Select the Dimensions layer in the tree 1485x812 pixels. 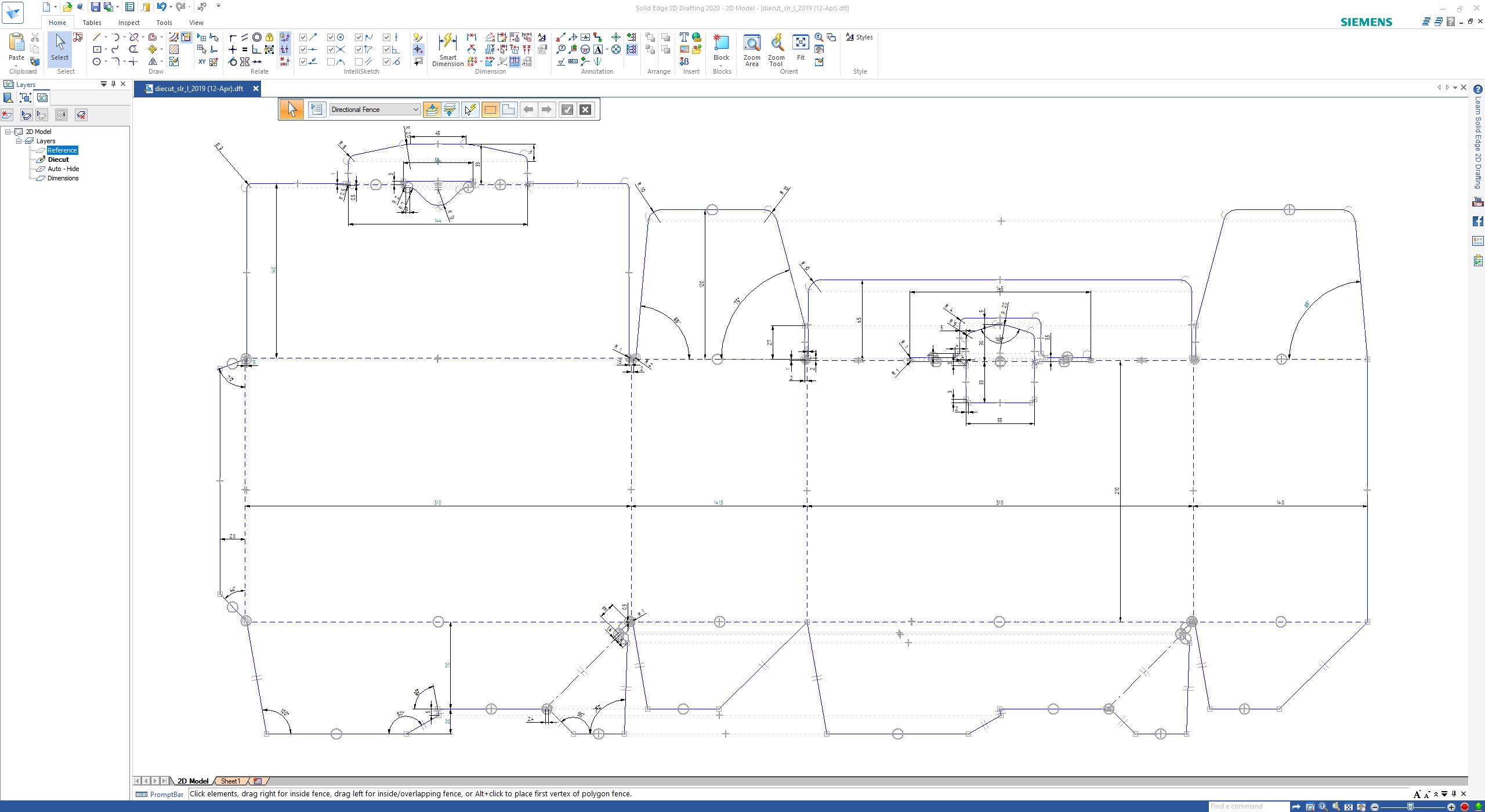[x=63, y=178]
